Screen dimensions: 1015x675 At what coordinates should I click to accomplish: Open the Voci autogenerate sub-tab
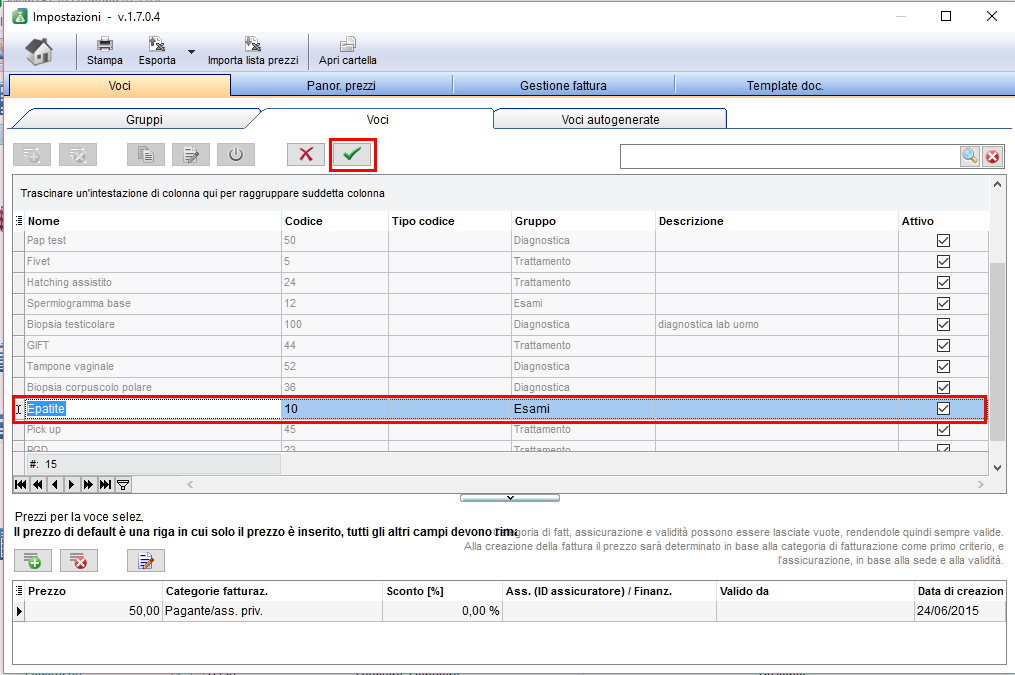pos(610,120)
